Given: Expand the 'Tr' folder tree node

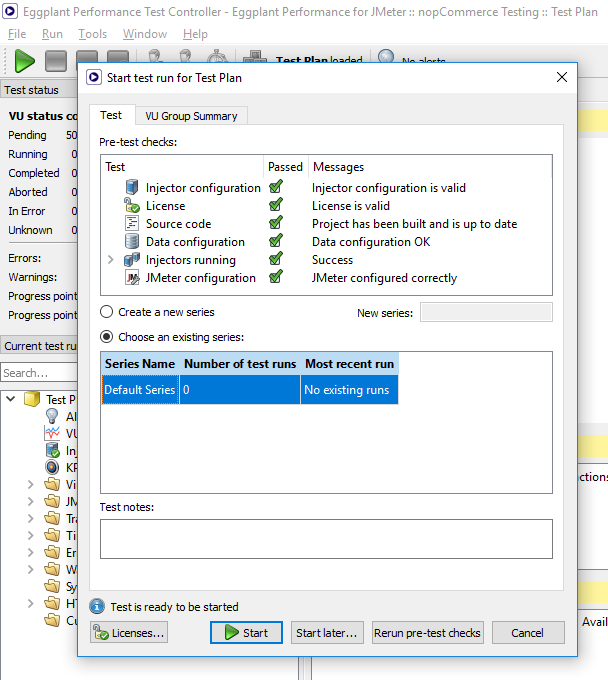Looking at the screenshot, I should pos(30,518).
